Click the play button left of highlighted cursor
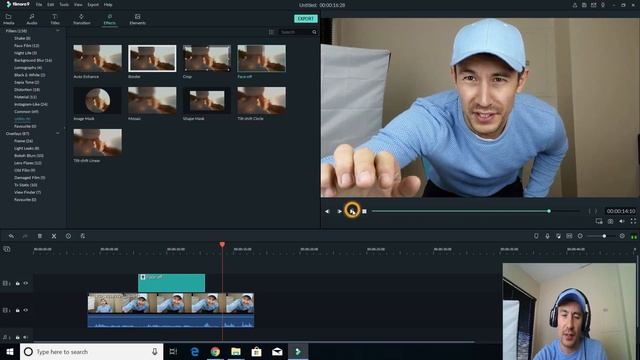 tap(339, 211)
